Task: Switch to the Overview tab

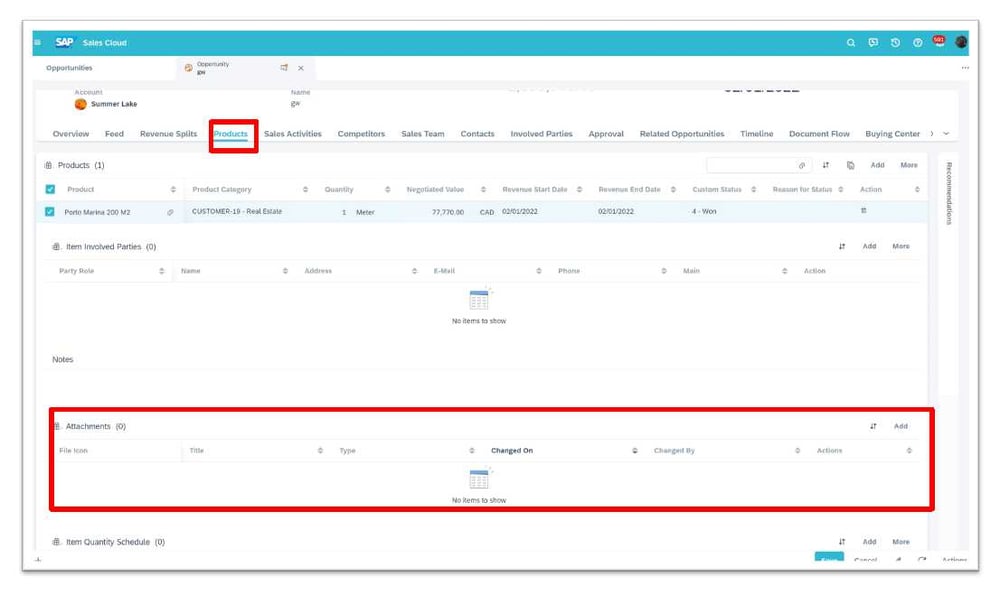Action: (x=71, y=134)
